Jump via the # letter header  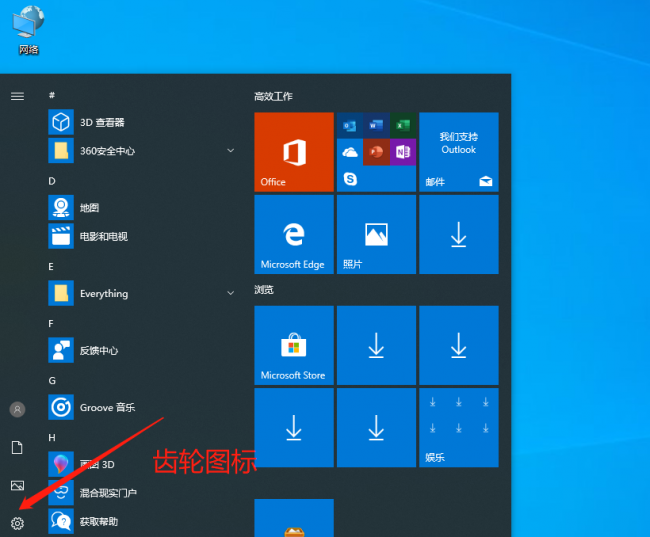[x=52, y=95]
